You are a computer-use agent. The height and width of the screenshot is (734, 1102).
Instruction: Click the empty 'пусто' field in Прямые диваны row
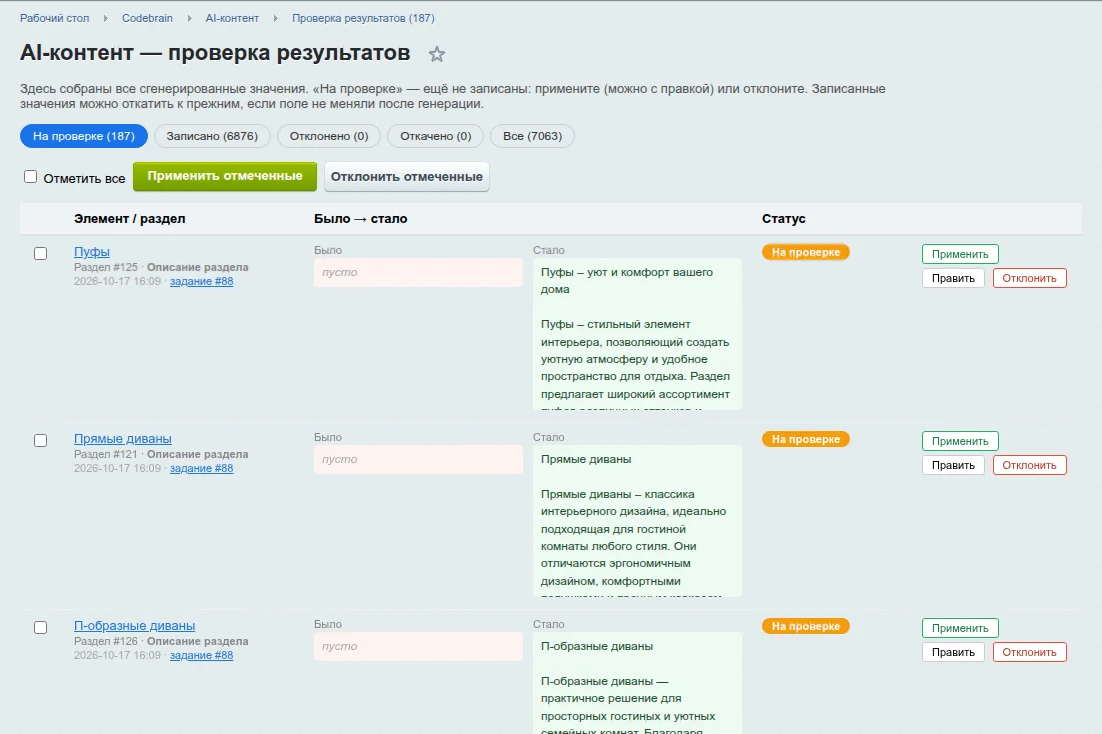[418, 459]
